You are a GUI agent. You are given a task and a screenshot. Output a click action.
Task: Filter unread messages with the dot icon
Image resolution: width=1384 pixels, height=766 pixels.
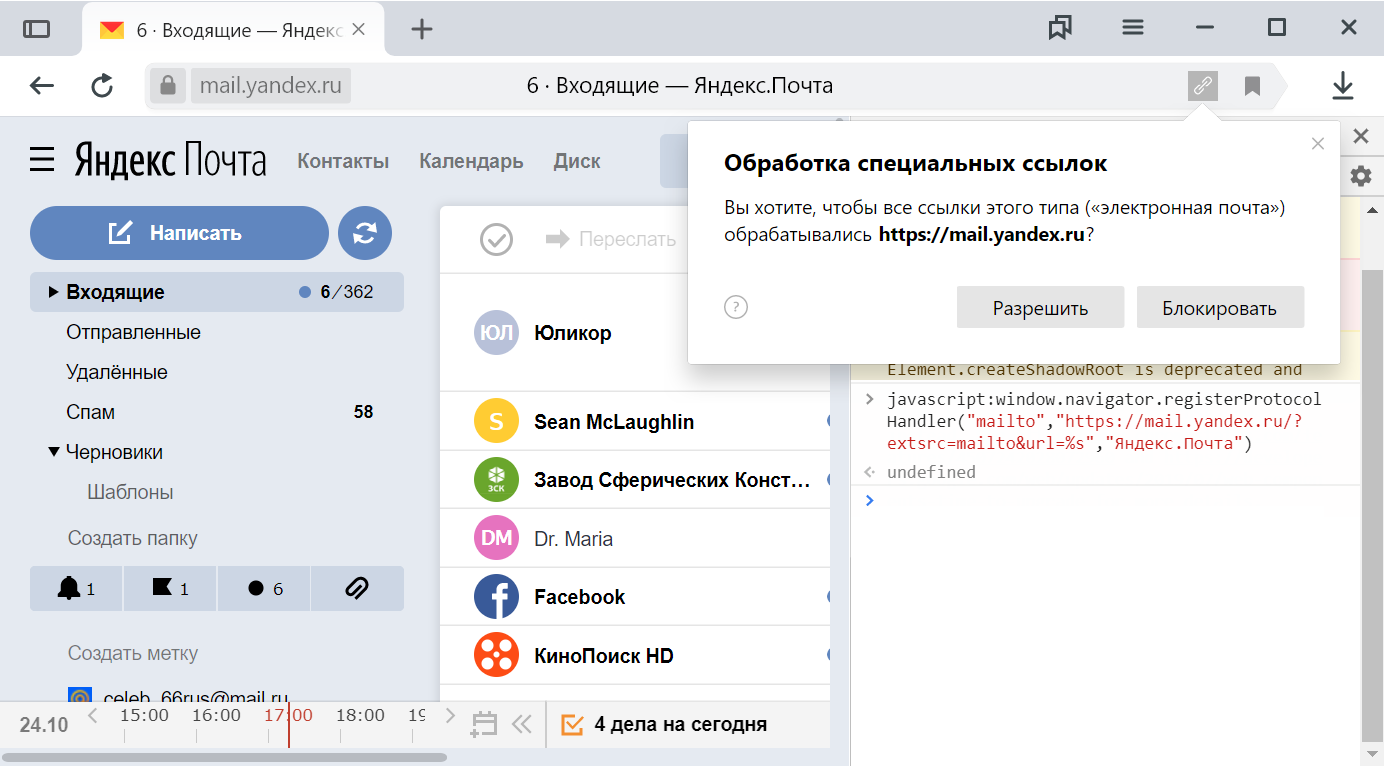pos(264,589)
